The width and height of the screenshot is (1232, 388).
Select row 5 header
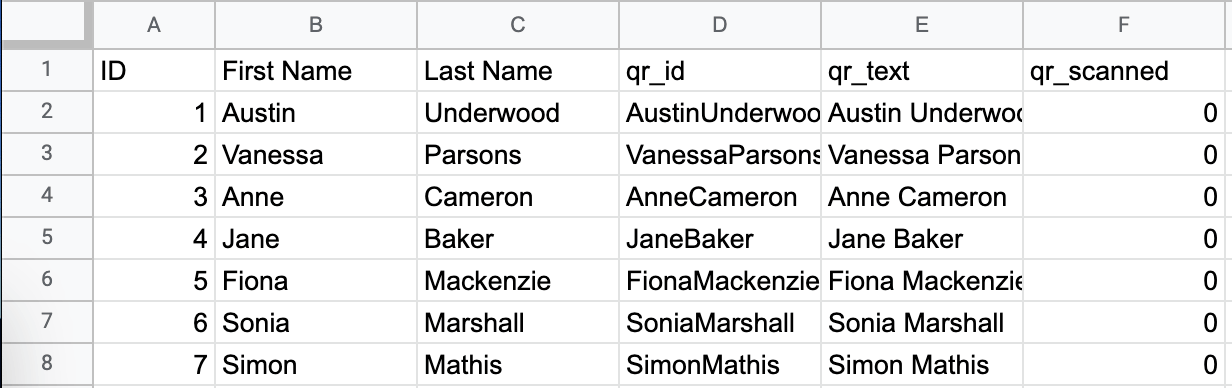[x=46, y=239]
